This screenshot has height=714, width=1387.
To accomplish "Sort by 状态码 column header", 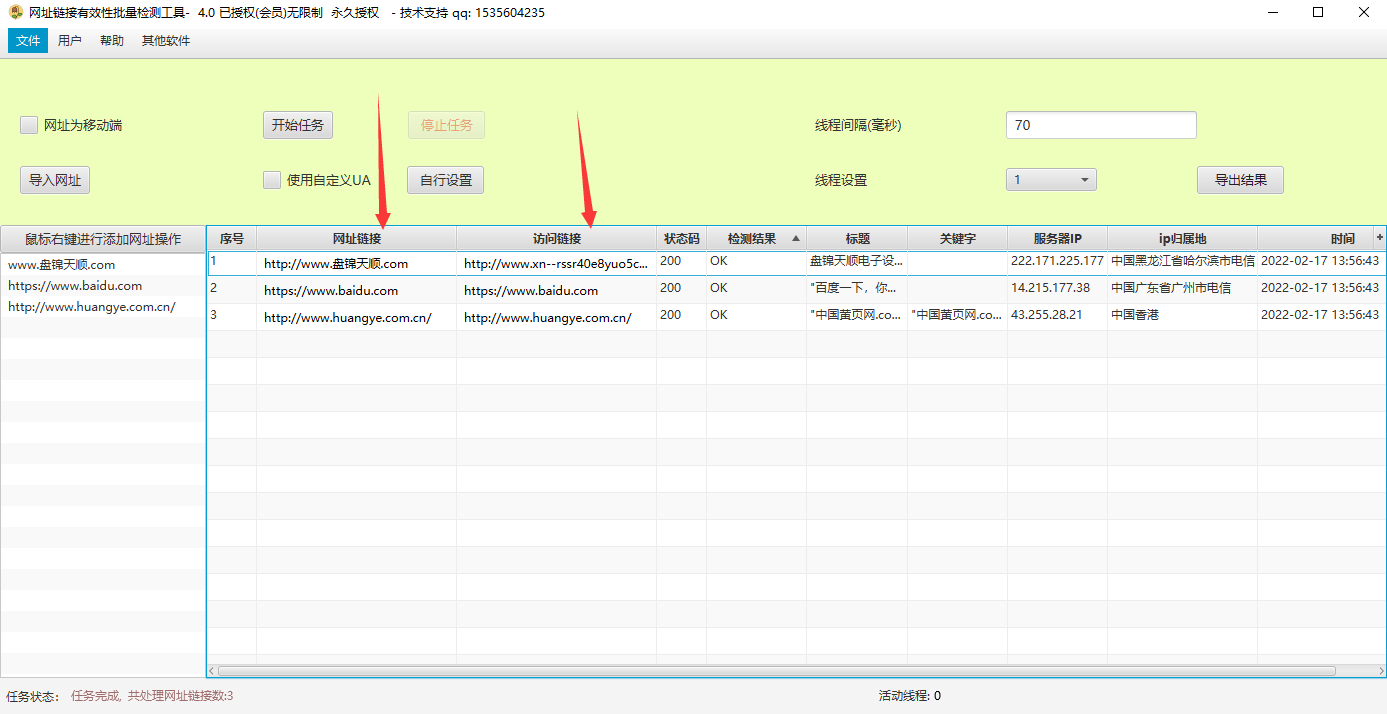I will (x=681, y=239).
